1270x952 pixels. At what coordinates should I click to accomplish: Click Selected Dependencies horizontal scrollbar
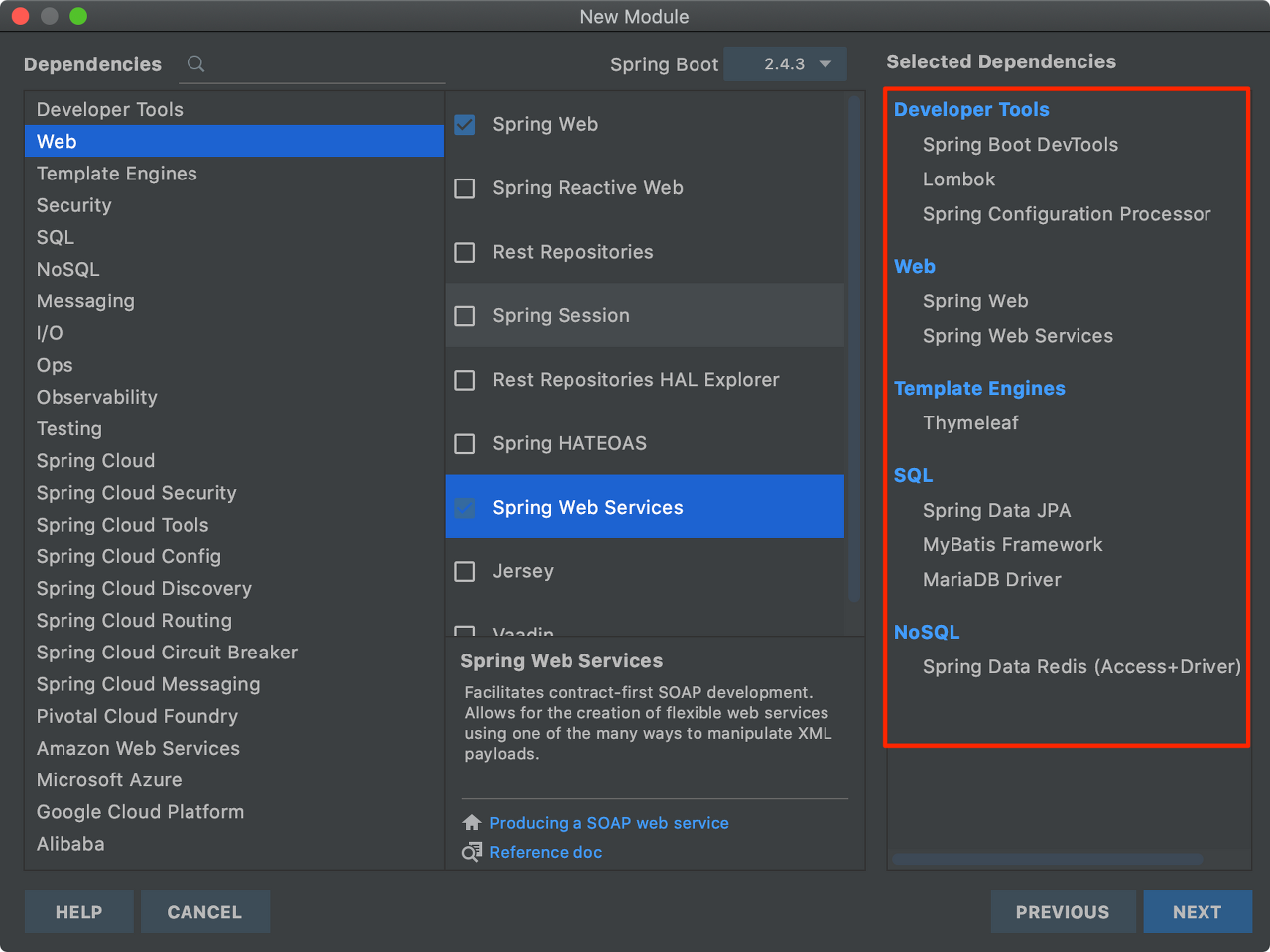tap(1048, 859)
